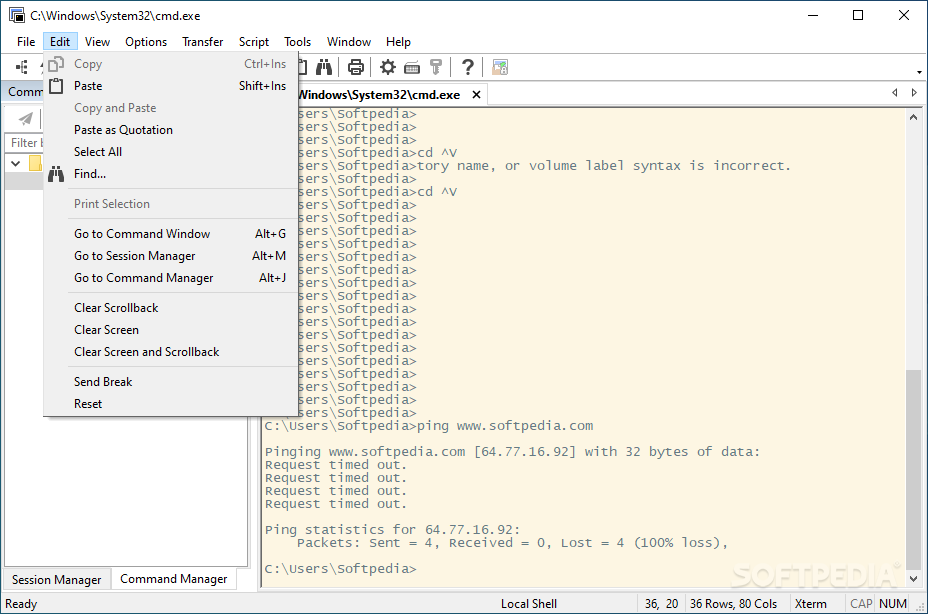Click the 'Packets: Sent = 4' line

pyautogui.click(x=512, y=542)
